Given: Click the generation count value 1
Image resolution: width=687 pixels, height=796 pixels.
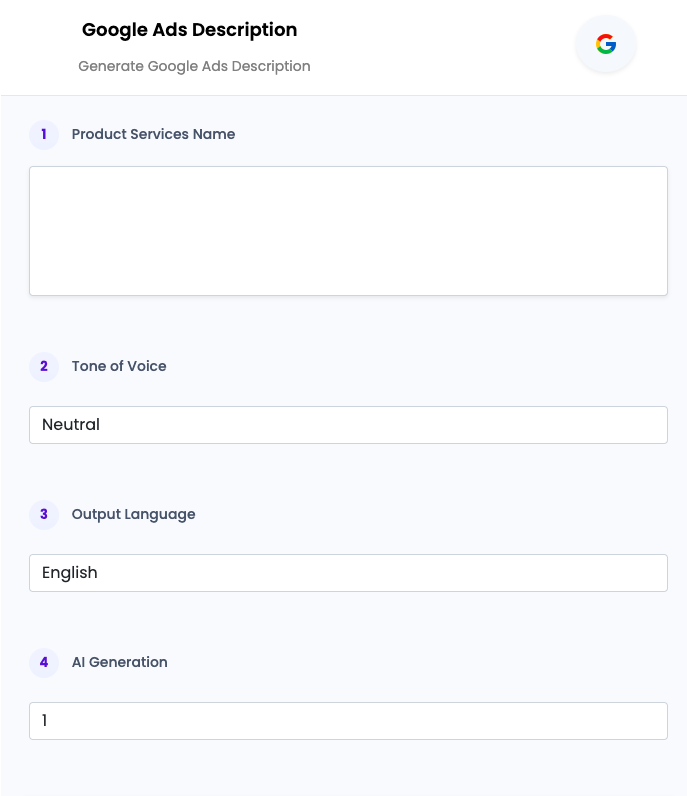Looking at the screenshot, I should tap(45, 720).
